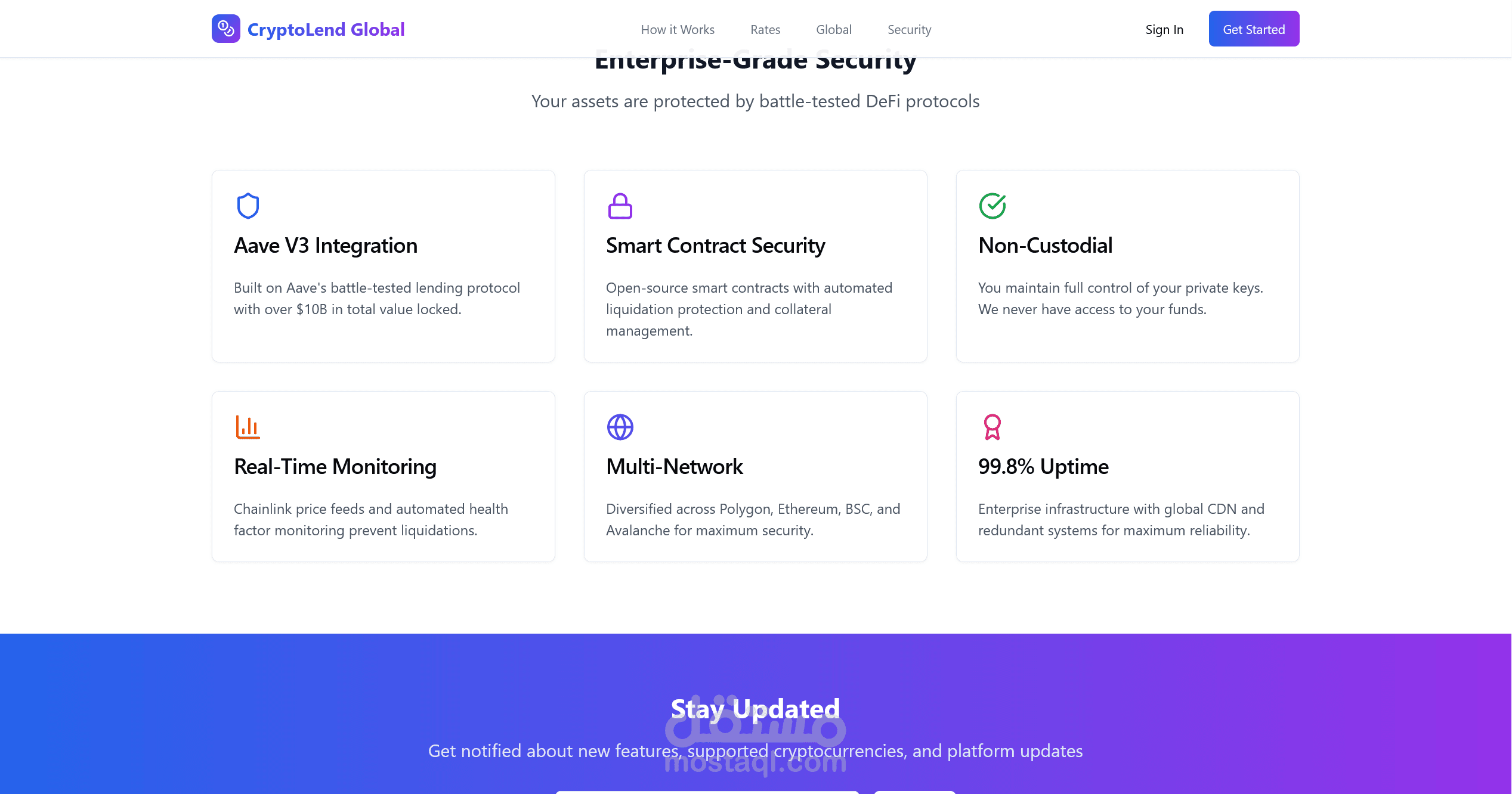The image size is (1512, 794).
Task: Select the Global navigation item
Action: coord(834,29)
